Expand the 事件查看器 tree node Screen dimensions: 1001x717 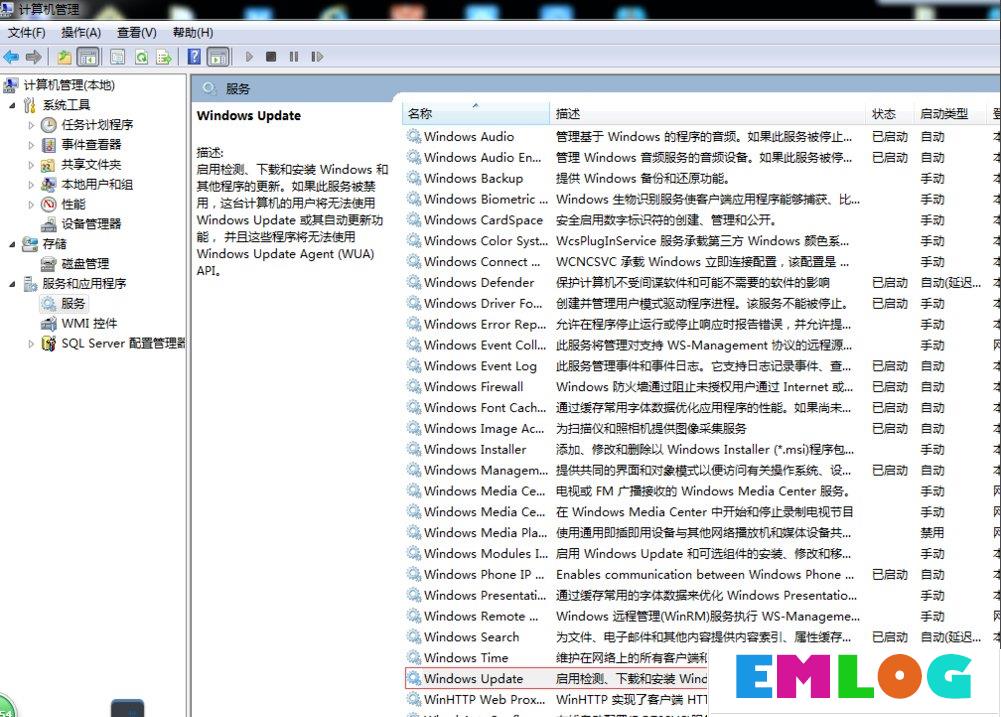point(31,145)
